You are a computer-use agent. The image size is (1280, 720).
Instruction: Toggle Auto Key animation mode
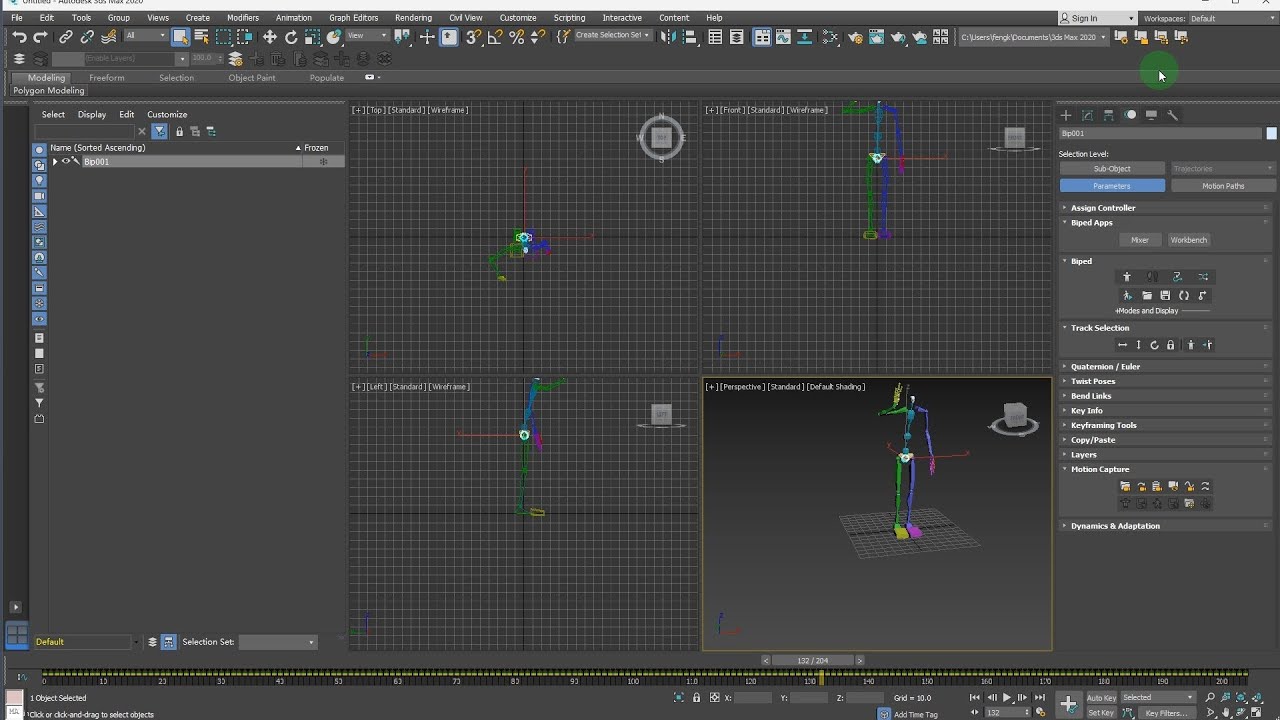(1101, 698)
